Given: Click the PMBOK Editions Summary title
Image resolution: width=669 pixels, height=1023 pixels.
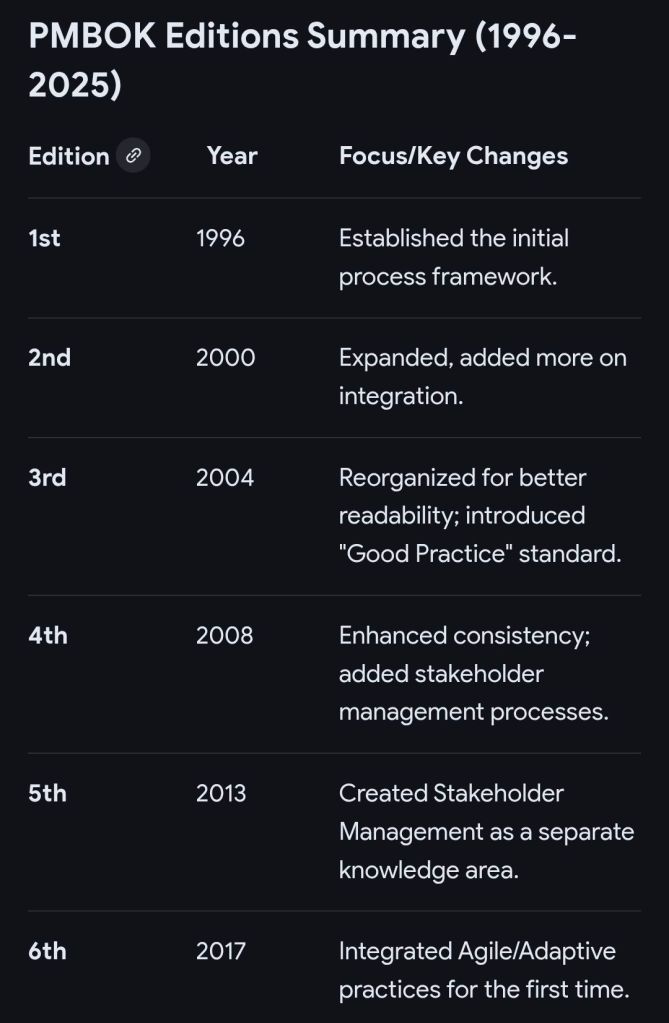Looking at the screenshot, I should pyautogui.click(x=302, y=61).
